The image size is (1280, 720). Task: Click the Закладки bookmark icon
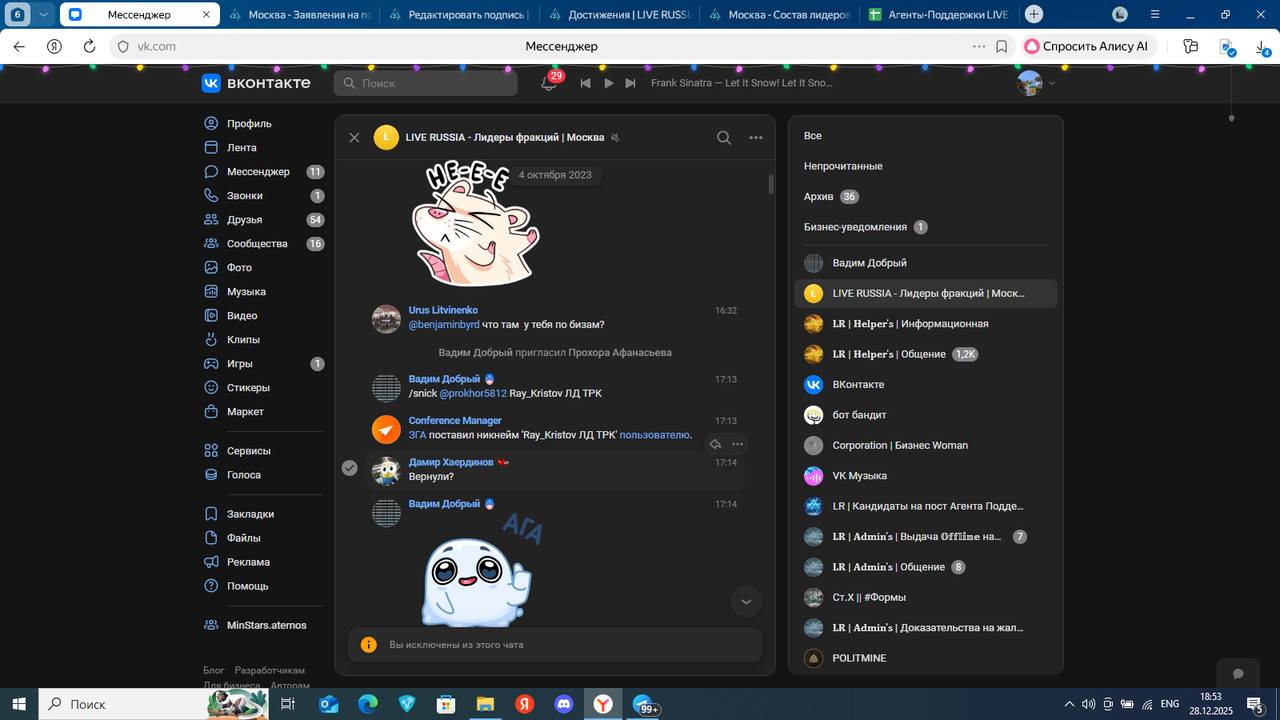point(211,514)
